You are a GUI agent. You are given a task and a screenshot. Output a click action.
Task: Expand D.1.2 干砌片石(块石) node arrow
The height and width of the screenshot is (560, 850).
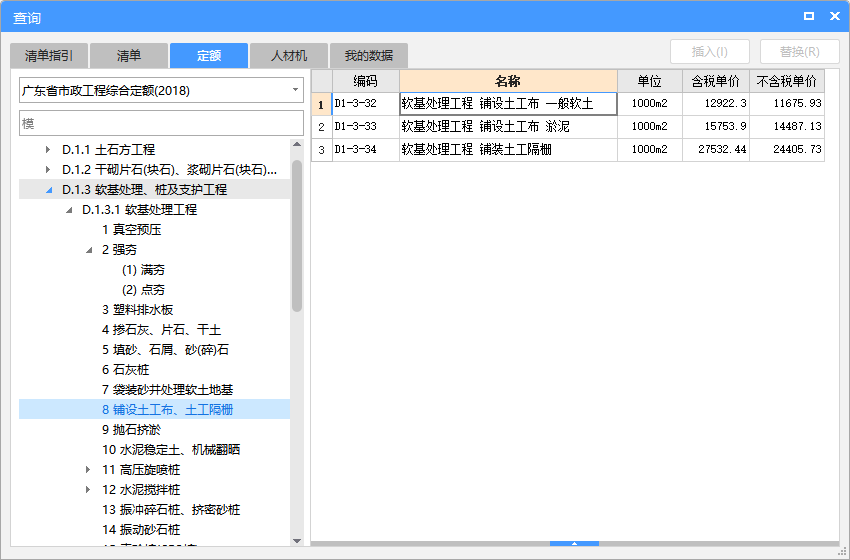tap(48, 170)
